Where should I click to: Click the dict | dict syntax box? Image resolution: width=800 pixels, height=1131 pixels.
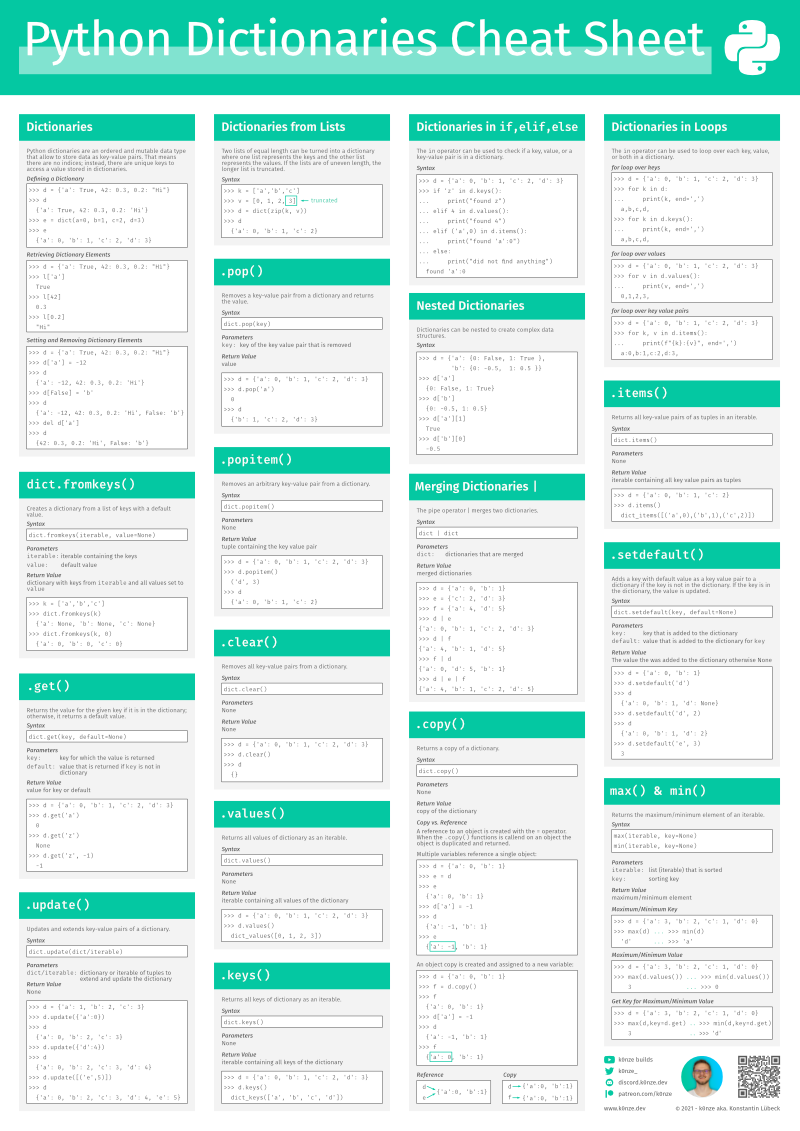[x=498, y=533]
